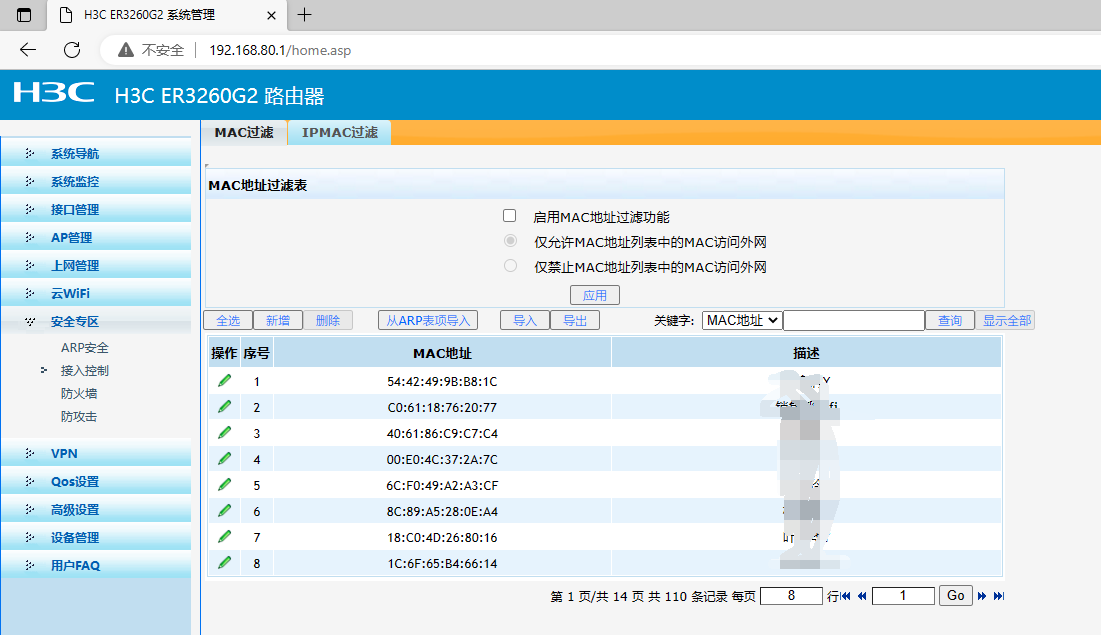Click the Go page button
1101x635 pixels.
click(x=956, y=596)
